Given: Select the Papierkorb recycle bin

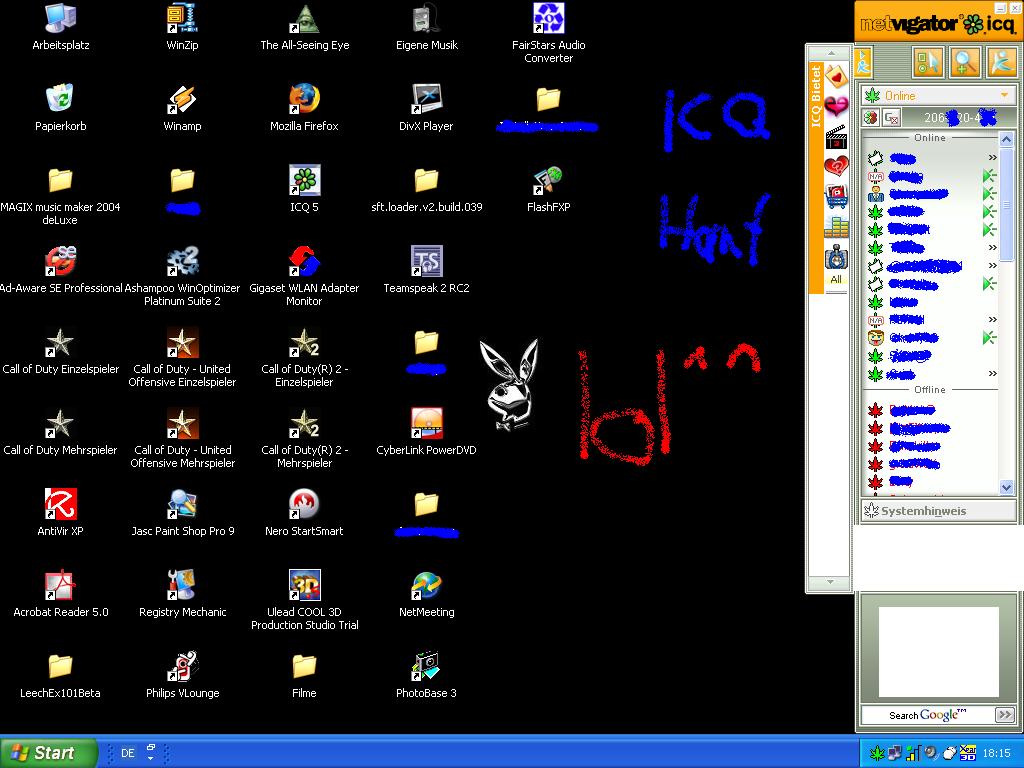Looking at the screenshot, I should (61, 108).
